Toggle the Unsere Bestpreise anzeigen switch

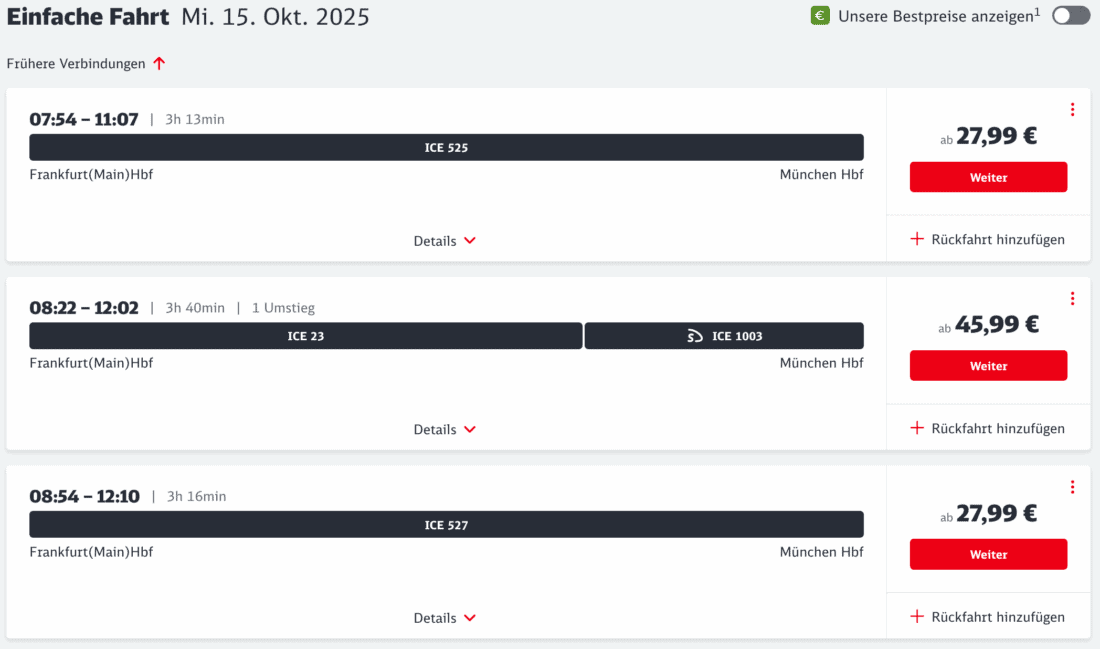1071,16
